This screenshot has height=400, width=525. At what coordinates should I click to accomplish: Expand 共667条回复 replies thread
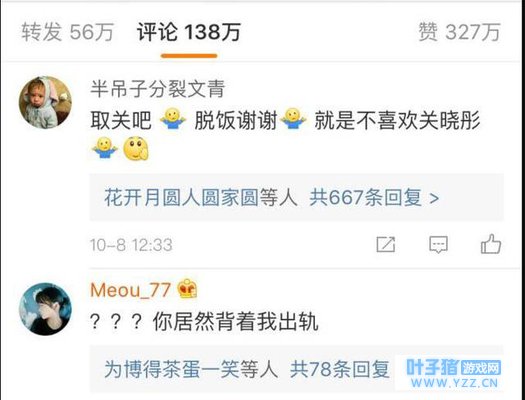374,197
